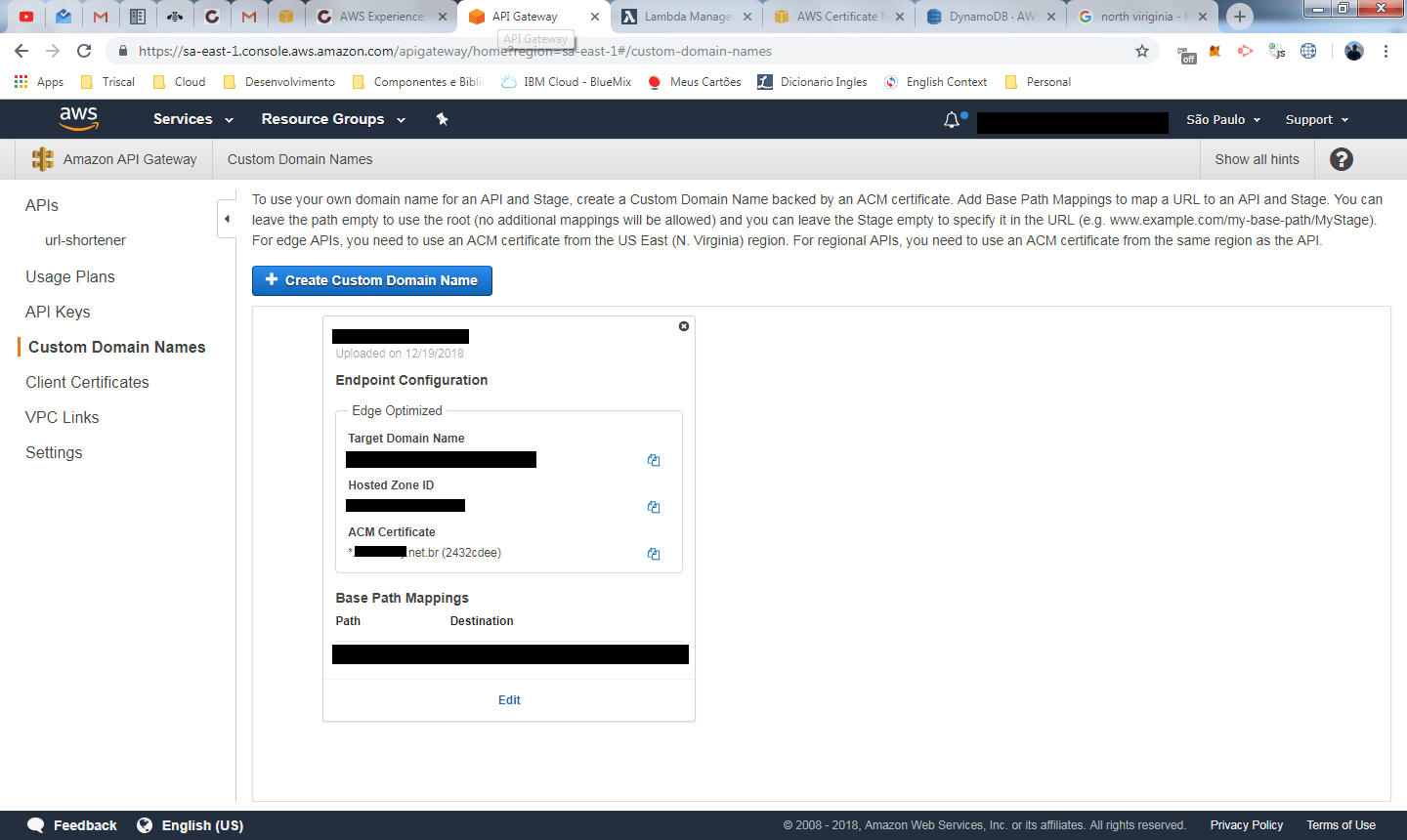Open the Privacy Policy link
The height and width of the screenshot is (840, 1407).
point(1247,825)
